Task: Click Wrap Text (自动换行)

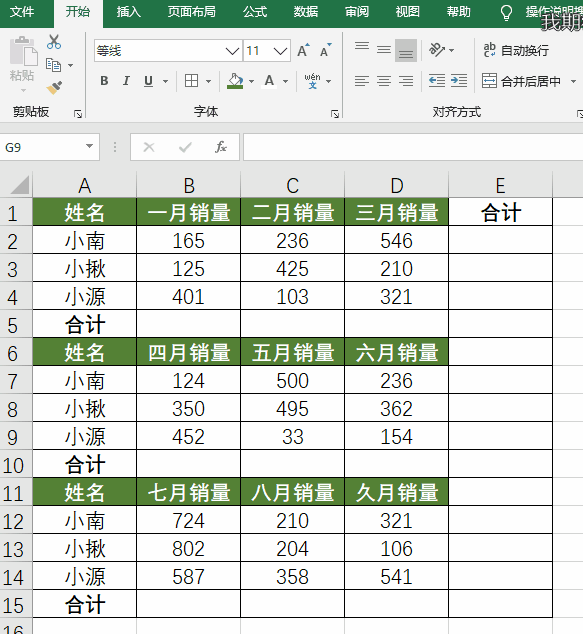Action: pos(516,50)
